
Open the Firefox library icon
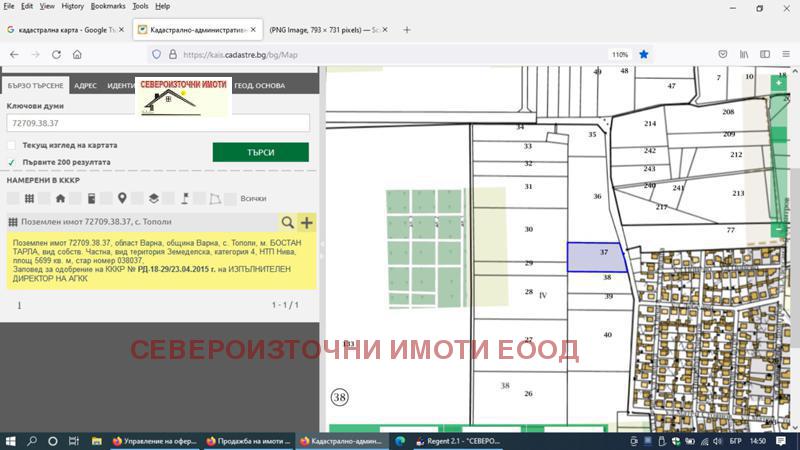[744, 54]
